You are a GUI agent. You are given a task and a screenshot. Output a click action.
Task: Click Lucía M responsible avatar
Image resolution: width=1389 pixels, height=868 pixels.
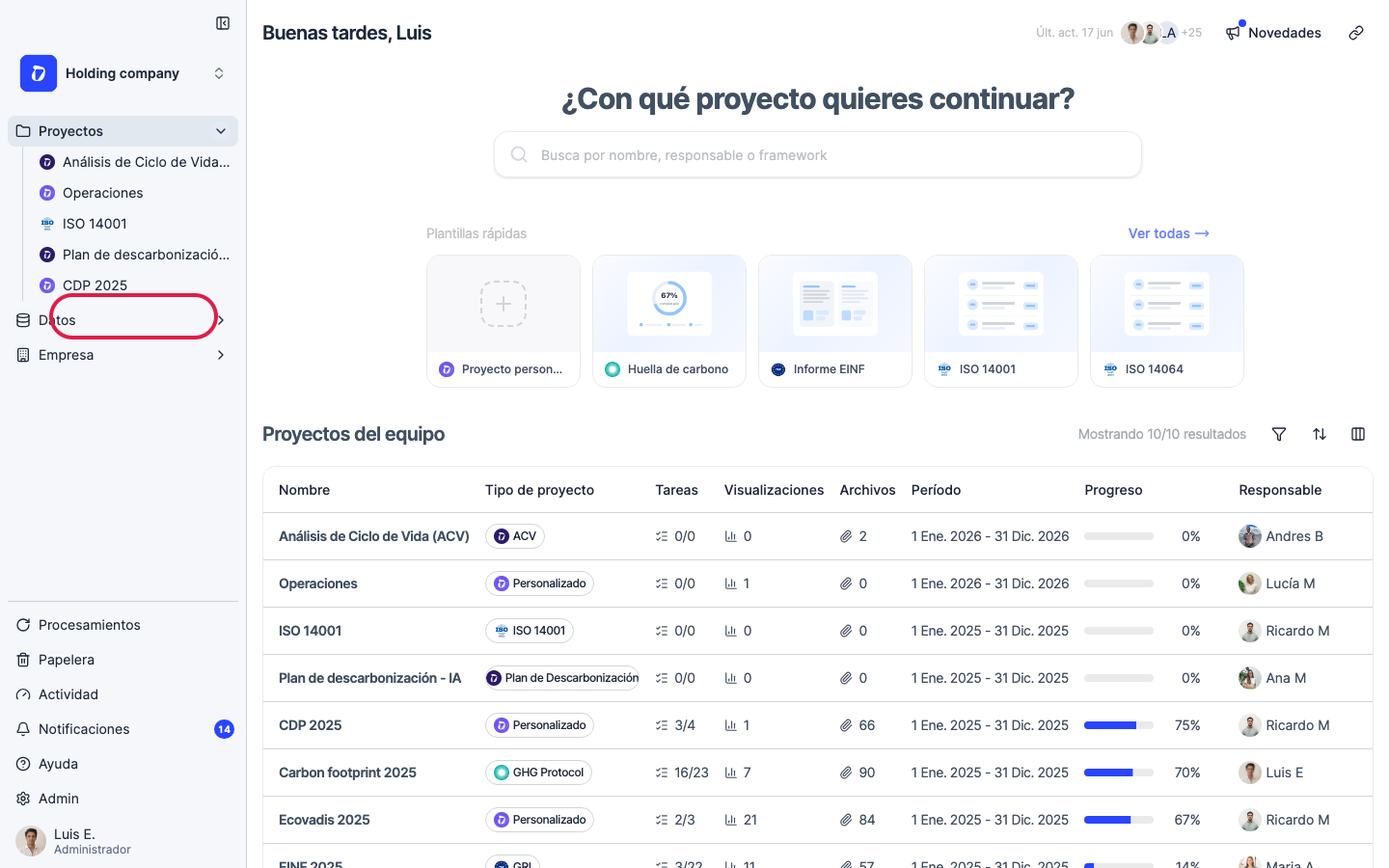click(1250, 583)
